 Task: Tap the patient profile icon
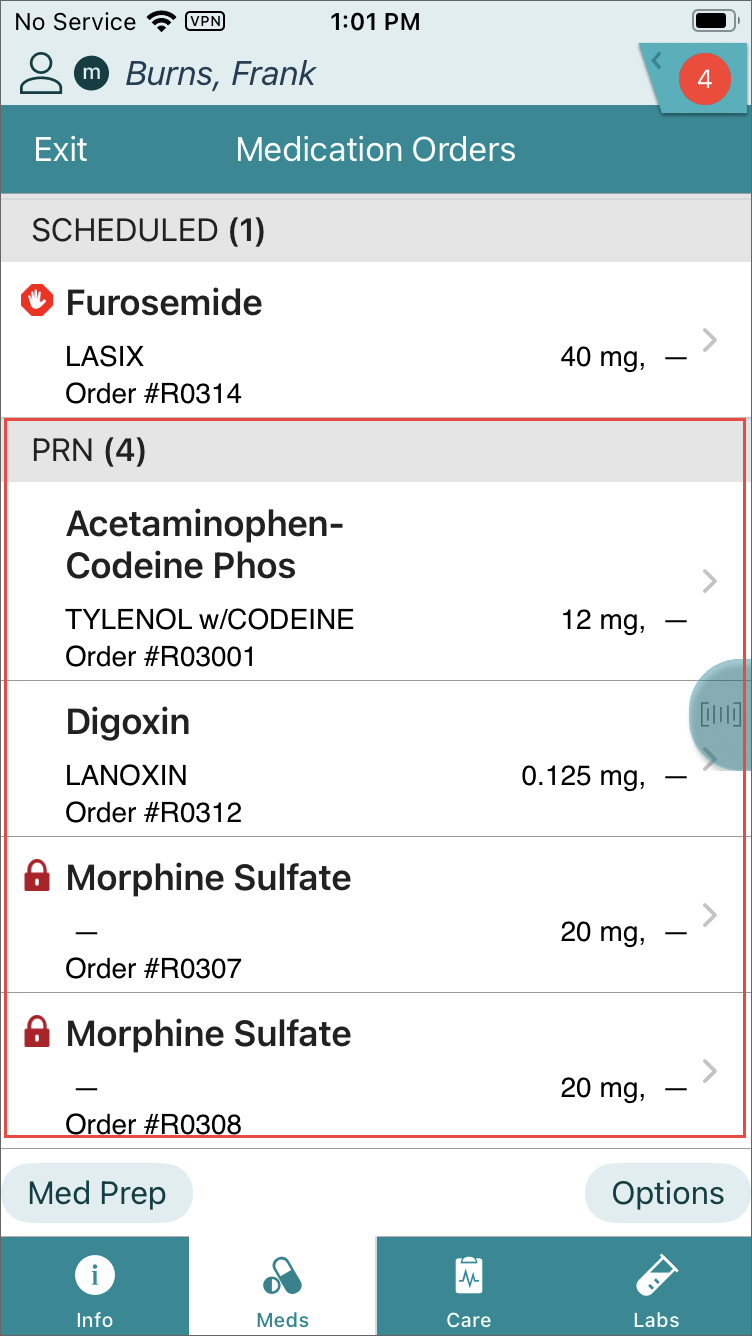[x=41, y=73]
